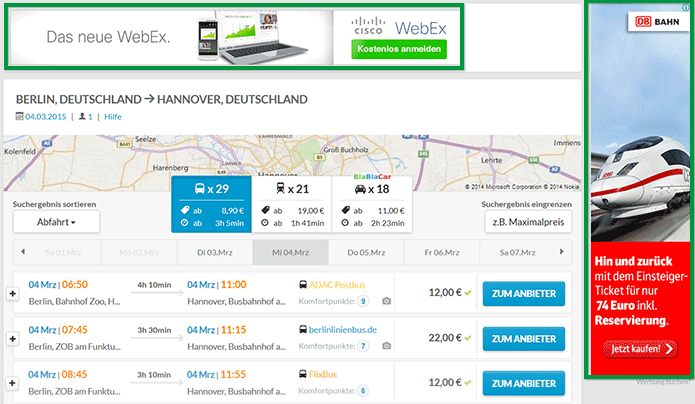Expand the 07:45 berlinlinienbus.de trip
The height and width of the screenshot is (404, 695).
[x=13, y=338]
